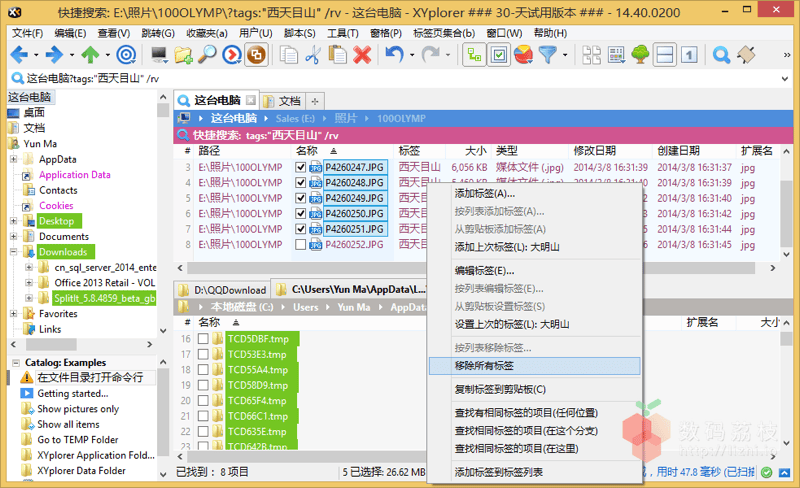Viewport: 800px width, 488px height.
Task: Go forward with the blue Forward arrow
Action: 54,55
